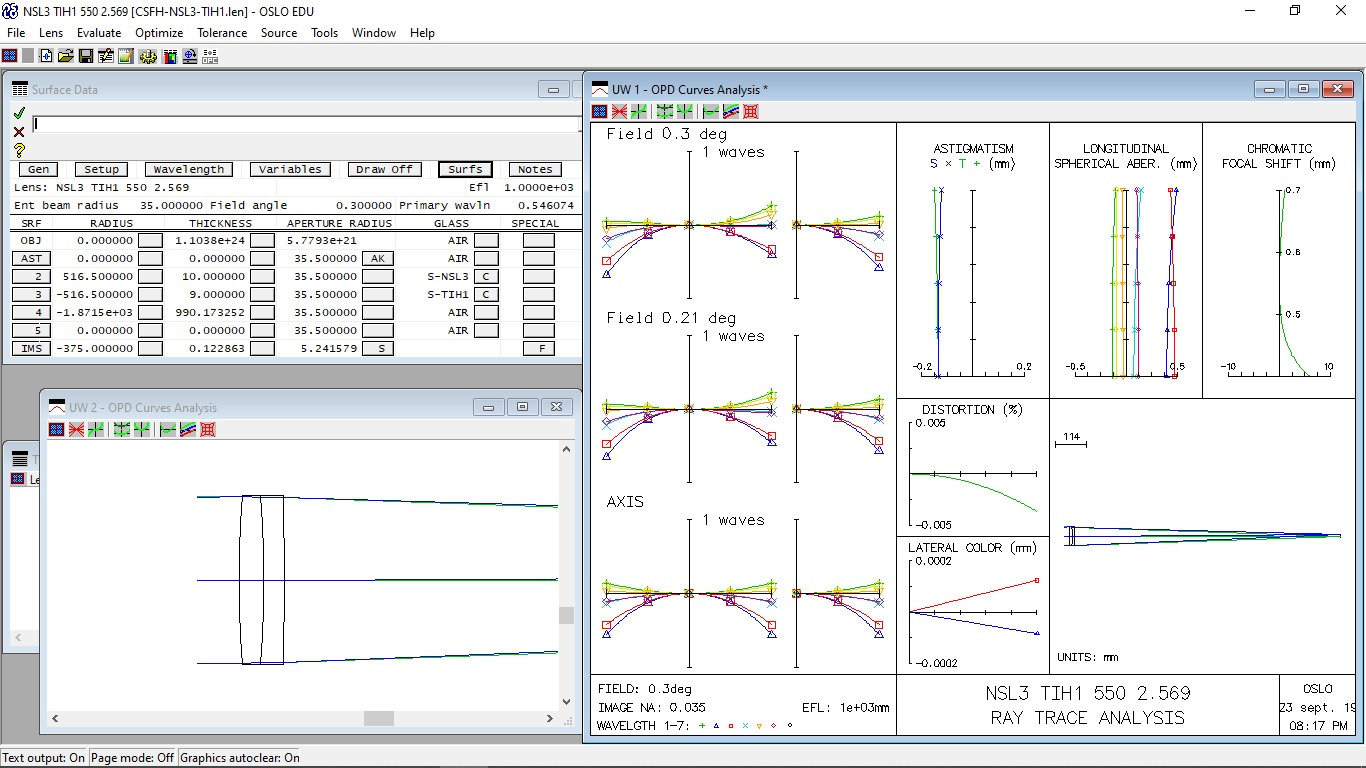The image size is (1366, 768).
Task: Open a lens file with the folder icon
Action: tap(66, 57)
